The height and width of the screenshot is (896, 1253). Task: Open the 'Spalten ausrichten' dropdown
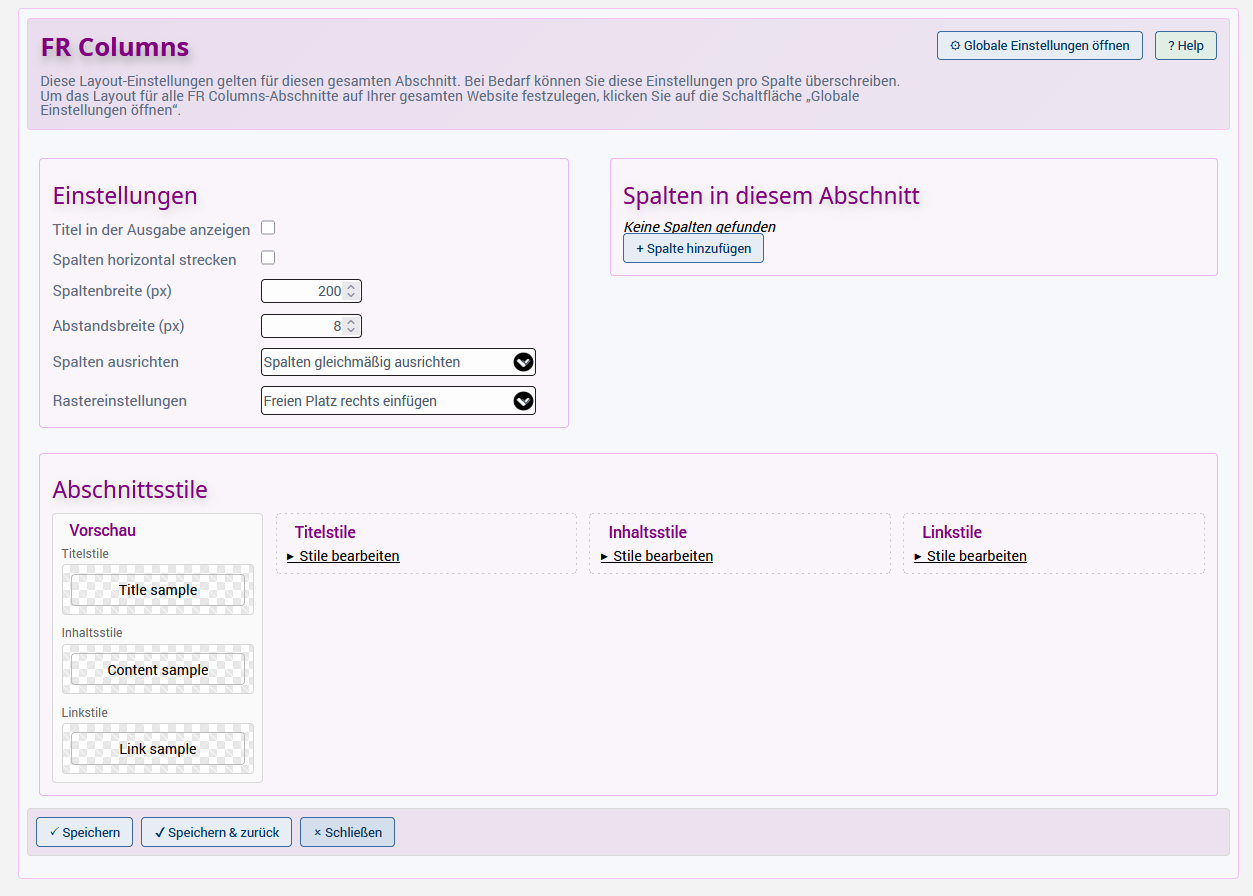[398, 362]
